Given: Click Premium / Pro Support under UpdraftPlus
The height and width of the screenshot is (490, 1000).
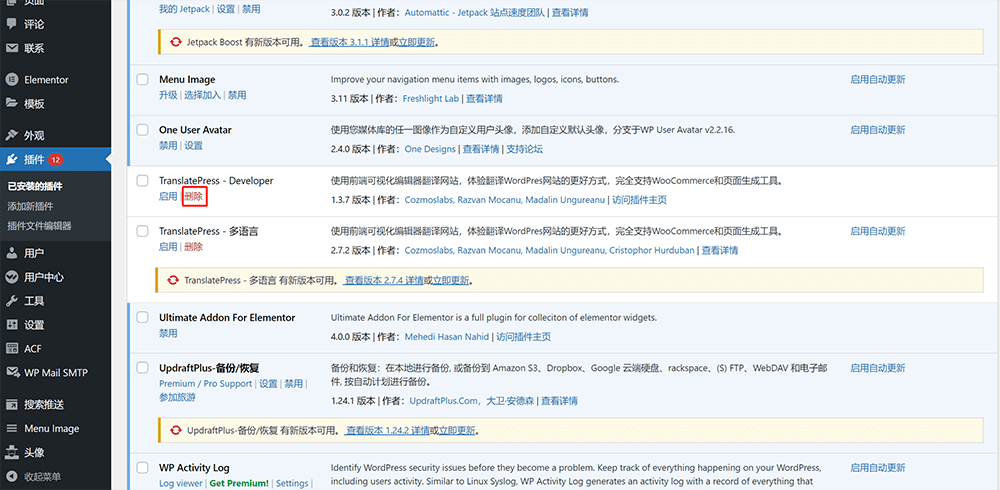Looking at the screenshot, I should pos(205,383).
